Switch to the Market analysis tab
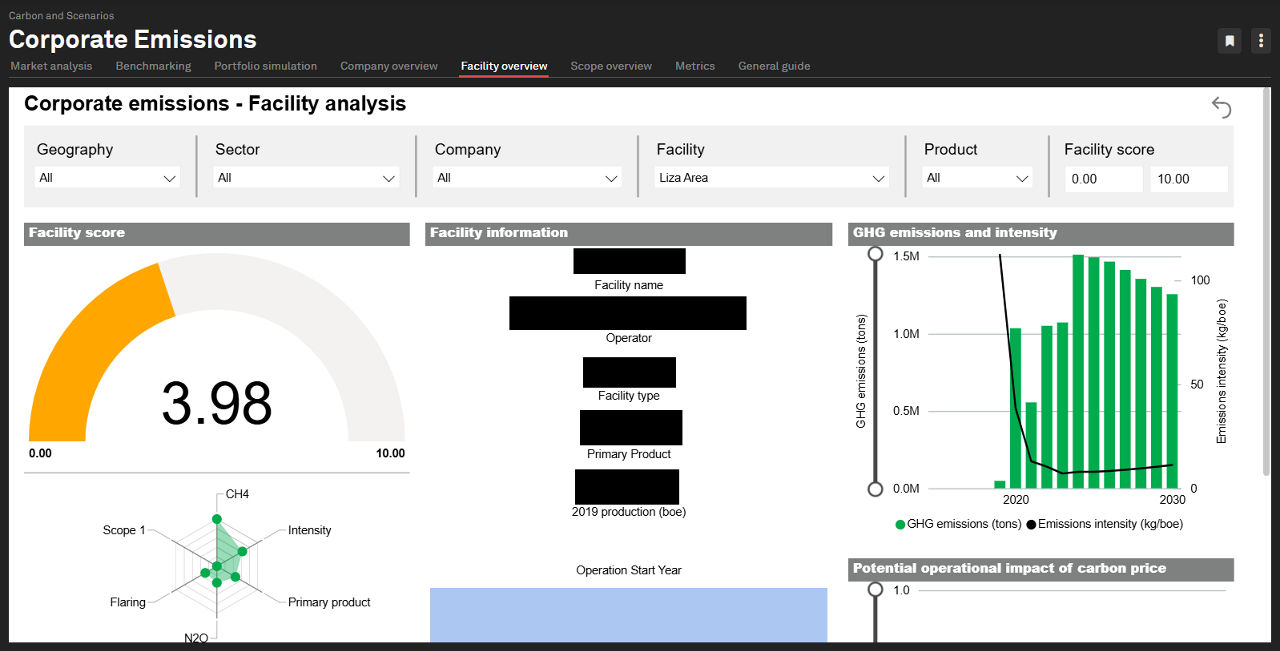Viewport: 1280px width, 651px height. 51,66
